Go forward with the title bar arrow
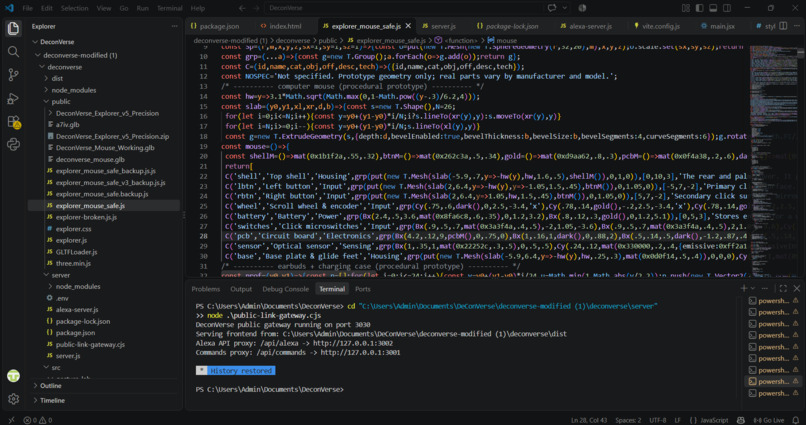This screenshot has width=806, height=425. tap(257, 8)
